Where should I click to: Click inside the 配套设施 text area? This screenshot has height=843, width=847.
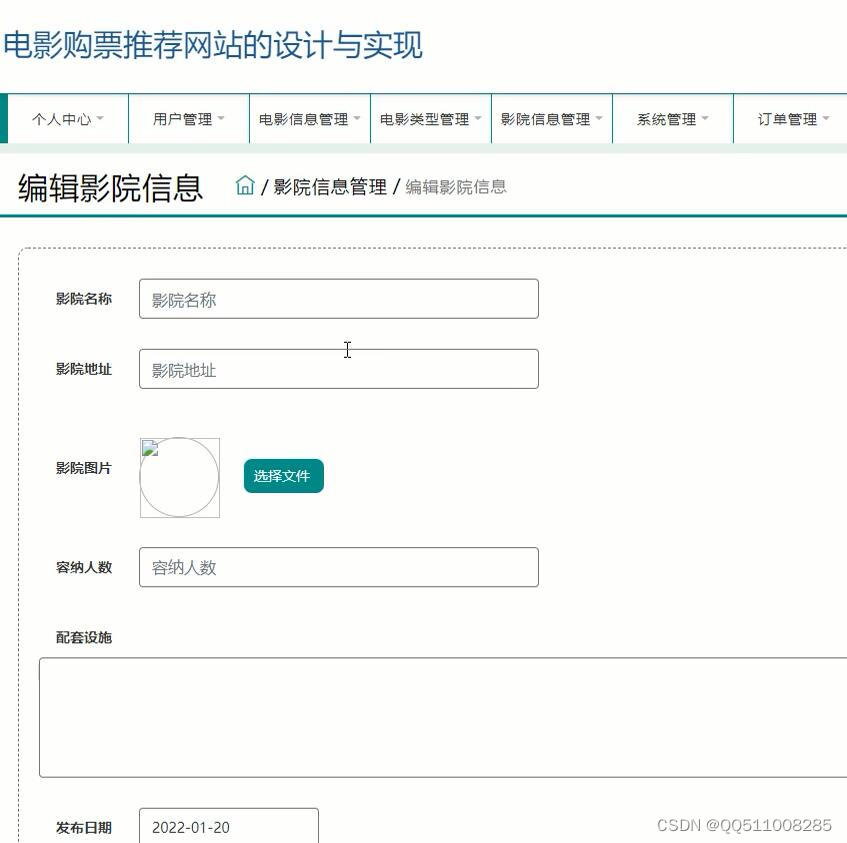pyautogui.click(x=443, y=717)
